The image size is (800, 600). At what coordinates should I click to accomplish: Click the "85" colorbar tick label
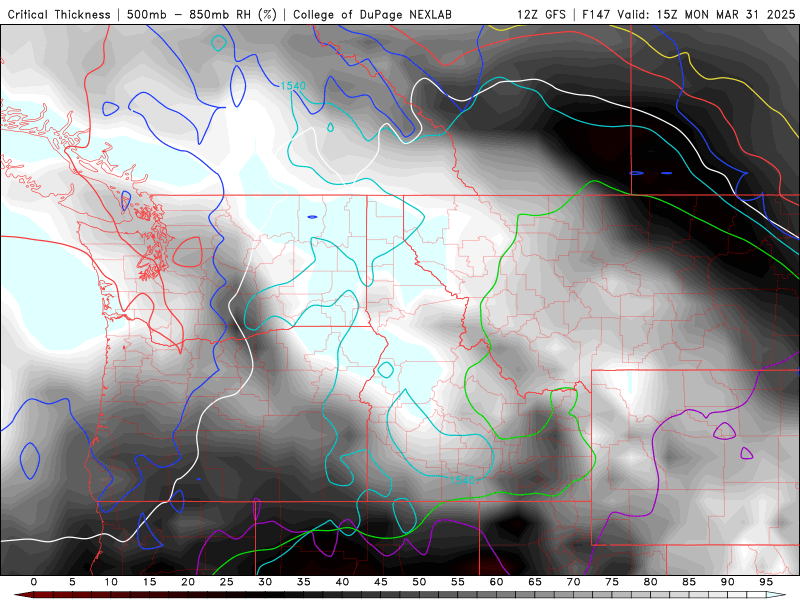[689, 582]
